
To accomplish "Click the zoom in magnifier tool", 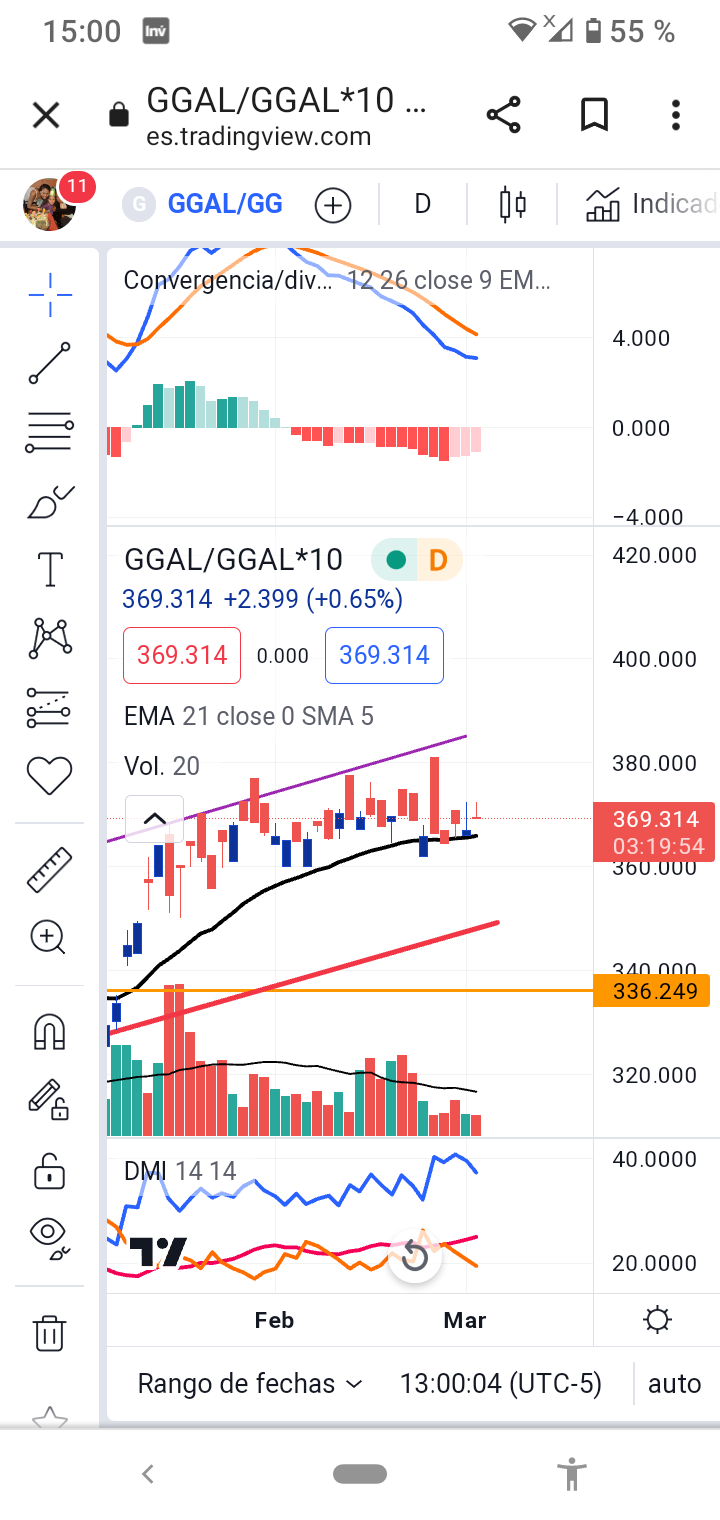I will click(x=50, y=938).
